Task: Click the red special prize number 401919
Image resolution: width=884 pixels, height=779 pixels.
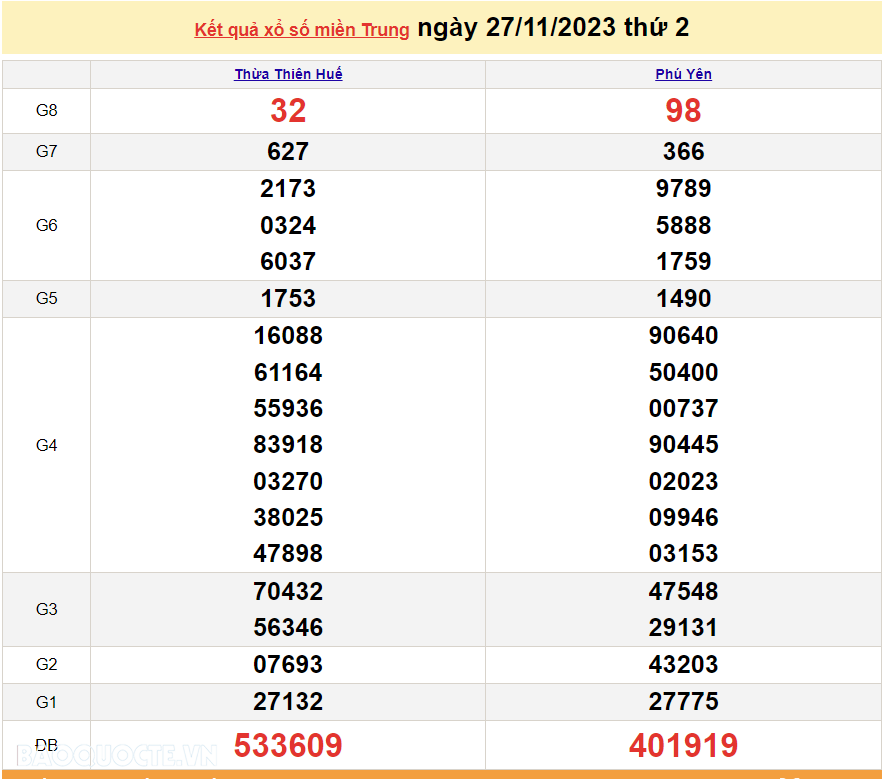Action: coord(684,745)
